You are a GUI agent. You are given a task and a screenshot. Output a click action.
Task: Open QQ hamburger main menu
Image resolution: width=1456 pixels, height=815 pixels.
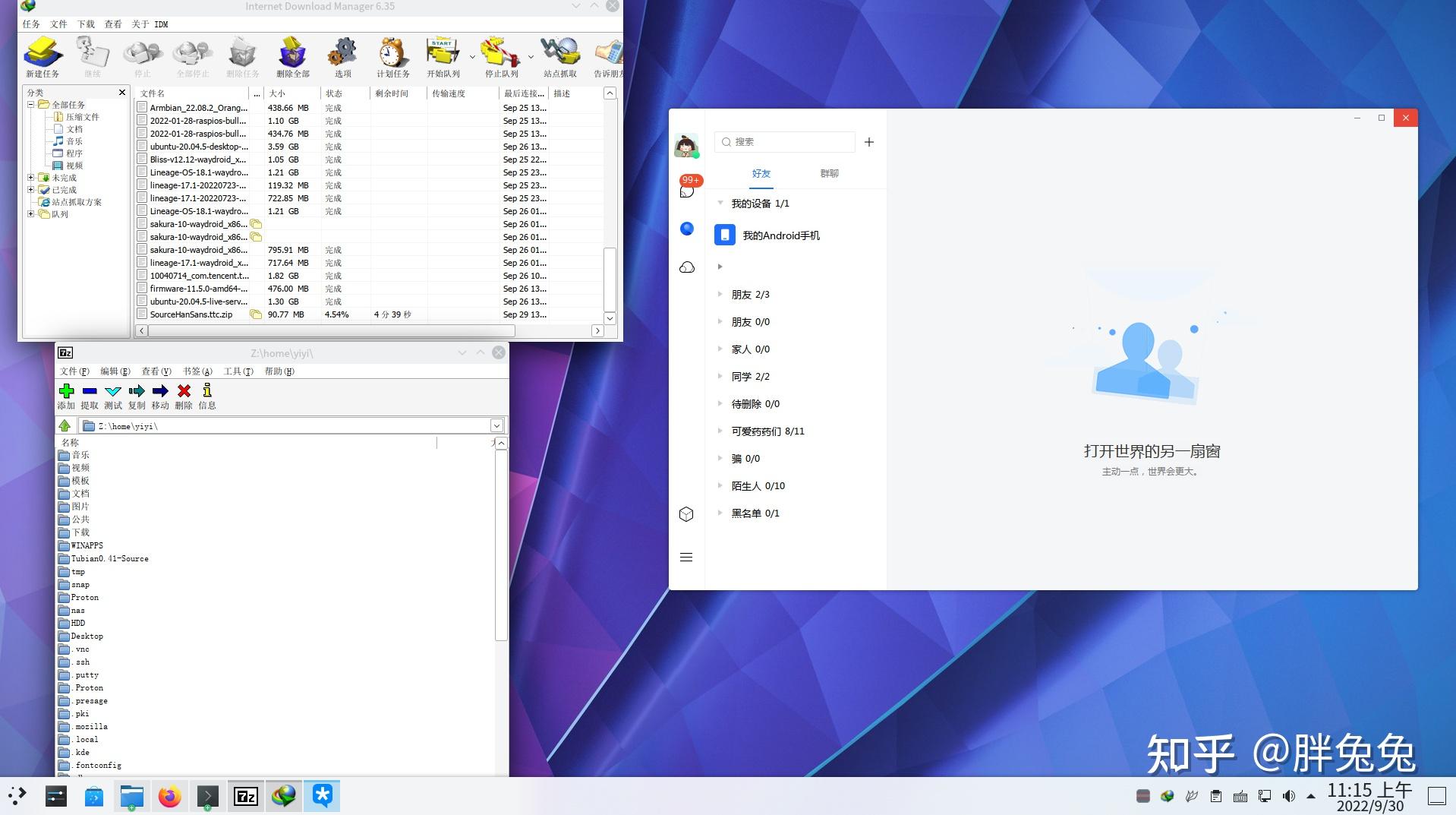pos(686,558)
